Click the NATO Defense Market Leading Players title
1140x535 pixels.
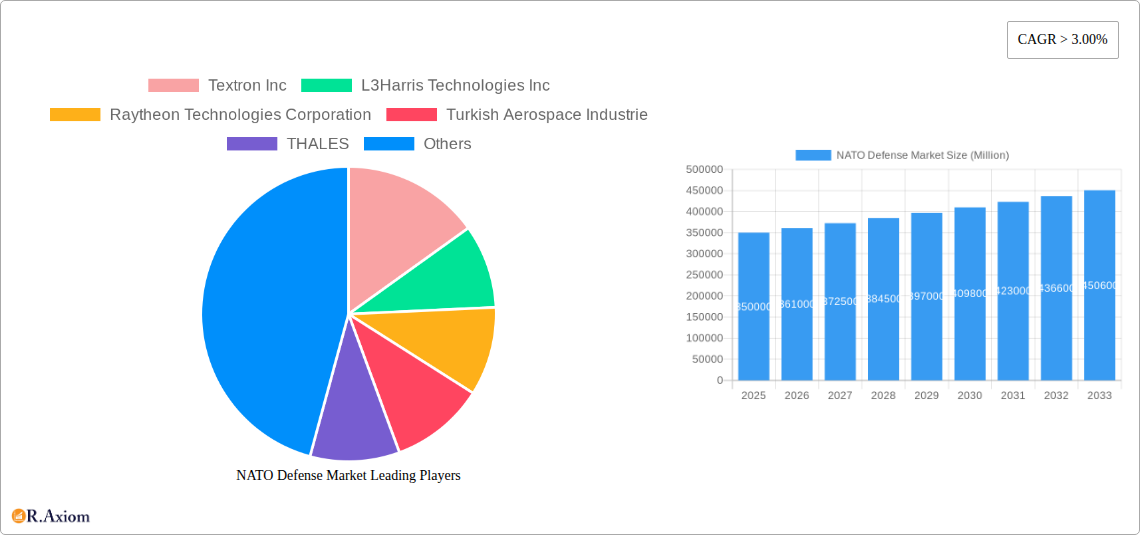pyautogui.click(x=348, y=476)
